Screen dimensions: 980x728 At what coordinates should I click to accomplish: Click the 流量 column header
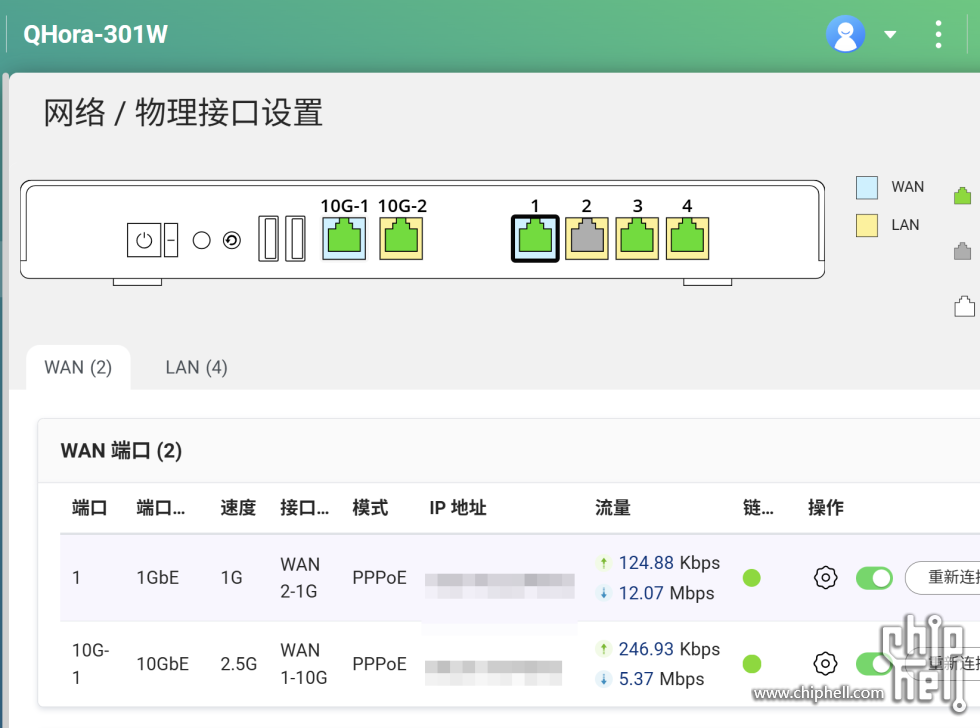(612, 507)
